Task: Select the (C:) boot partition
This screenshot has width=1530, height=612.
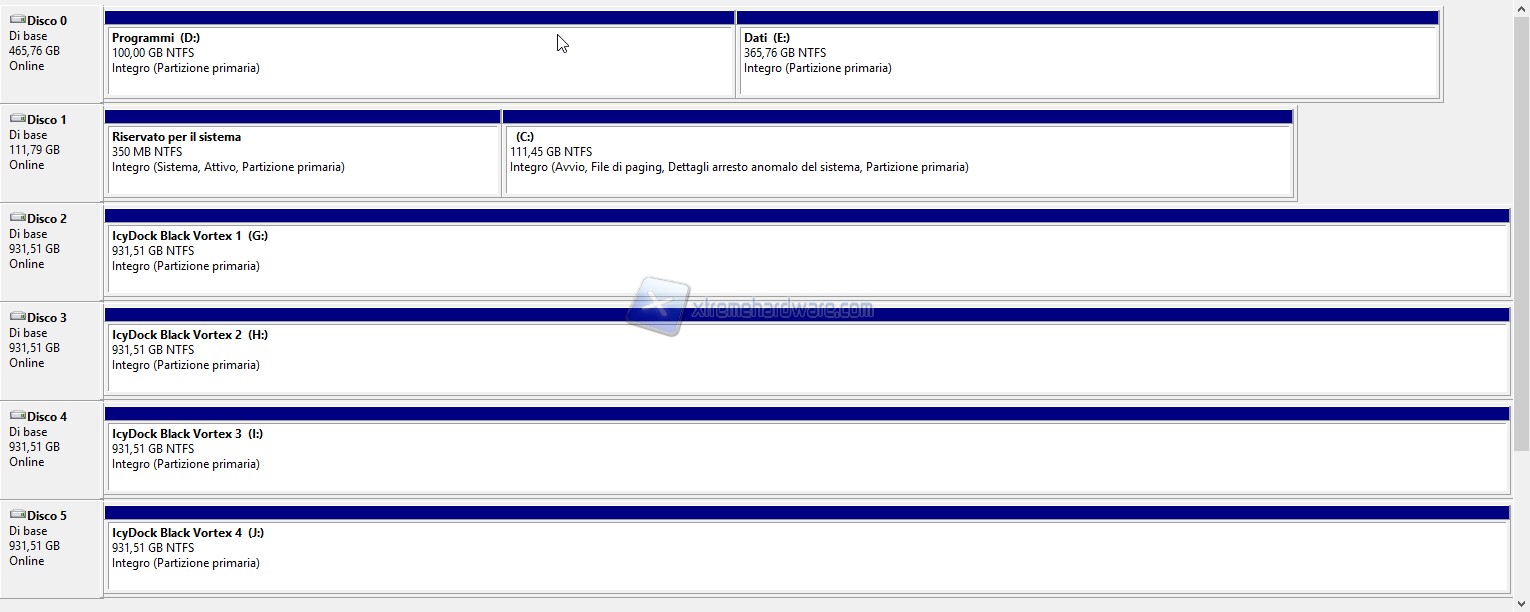Action: point(897,160)
